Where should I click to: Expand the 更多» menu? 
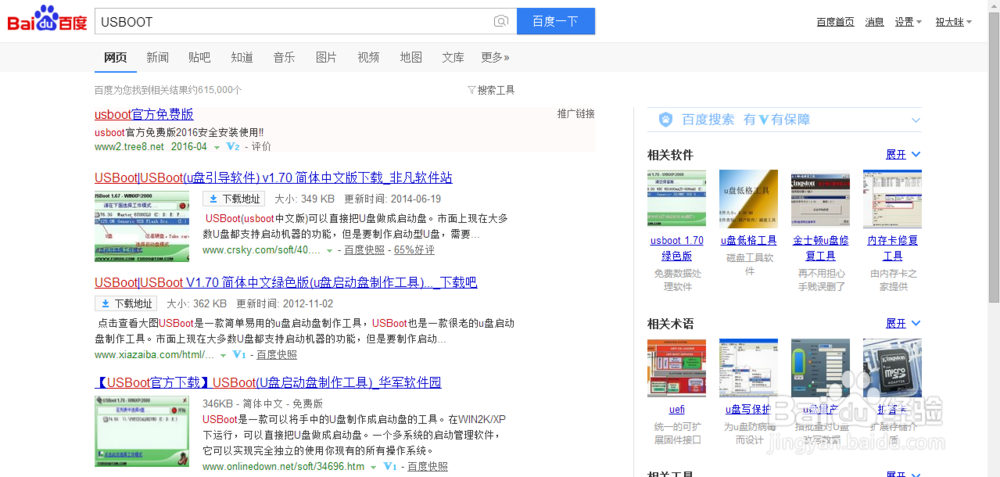(495, 57)
